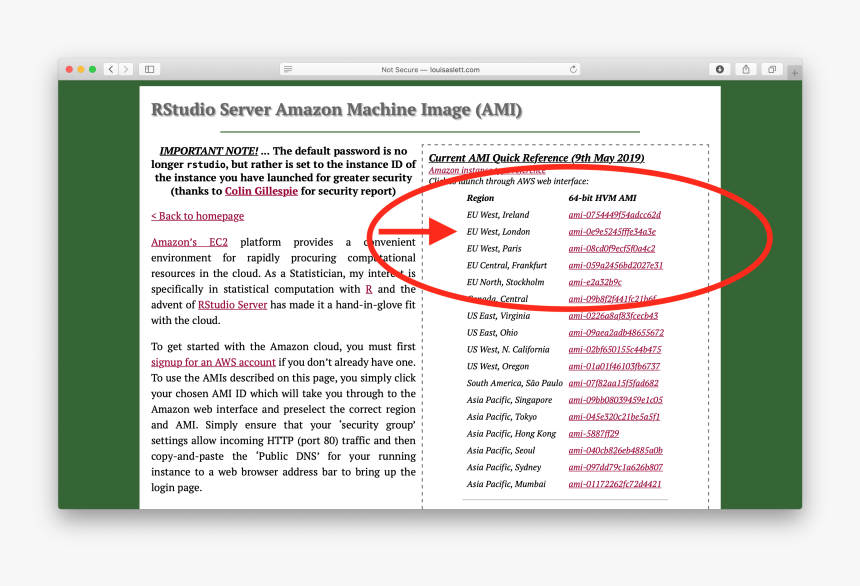Launch the EU Central, Frankfurt AMI link
860x586 pixels.
615,265
